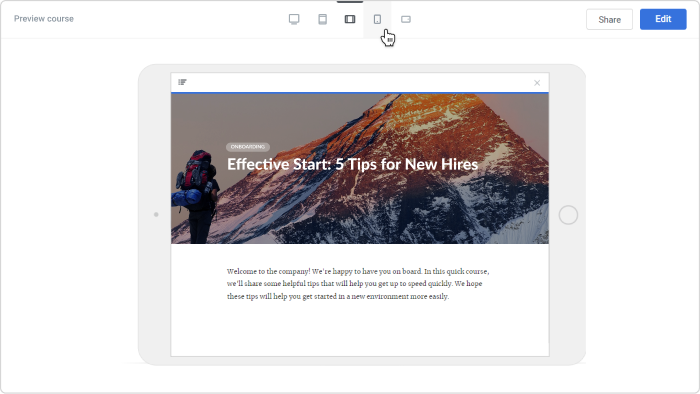Viewport: 700px width, 394px height.
Task: Choose phone landscape preview icon
Action: tap(406, 19)
